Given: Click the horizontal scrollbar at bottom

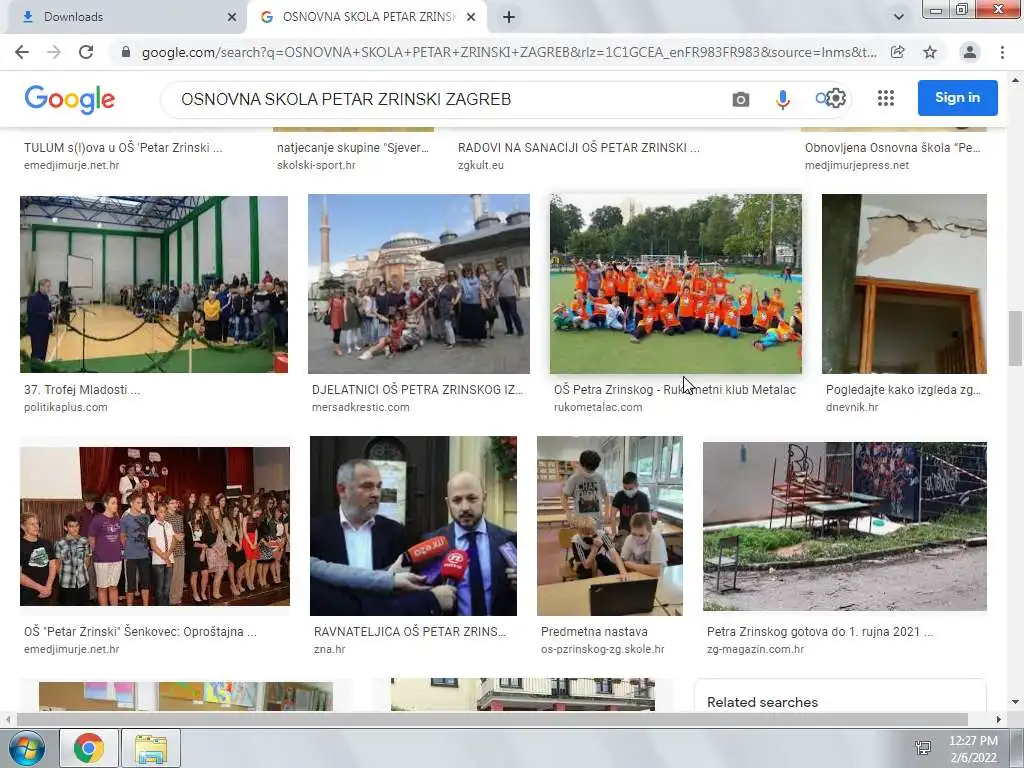Looking at the screenshot, I should (x=492, y=719).
